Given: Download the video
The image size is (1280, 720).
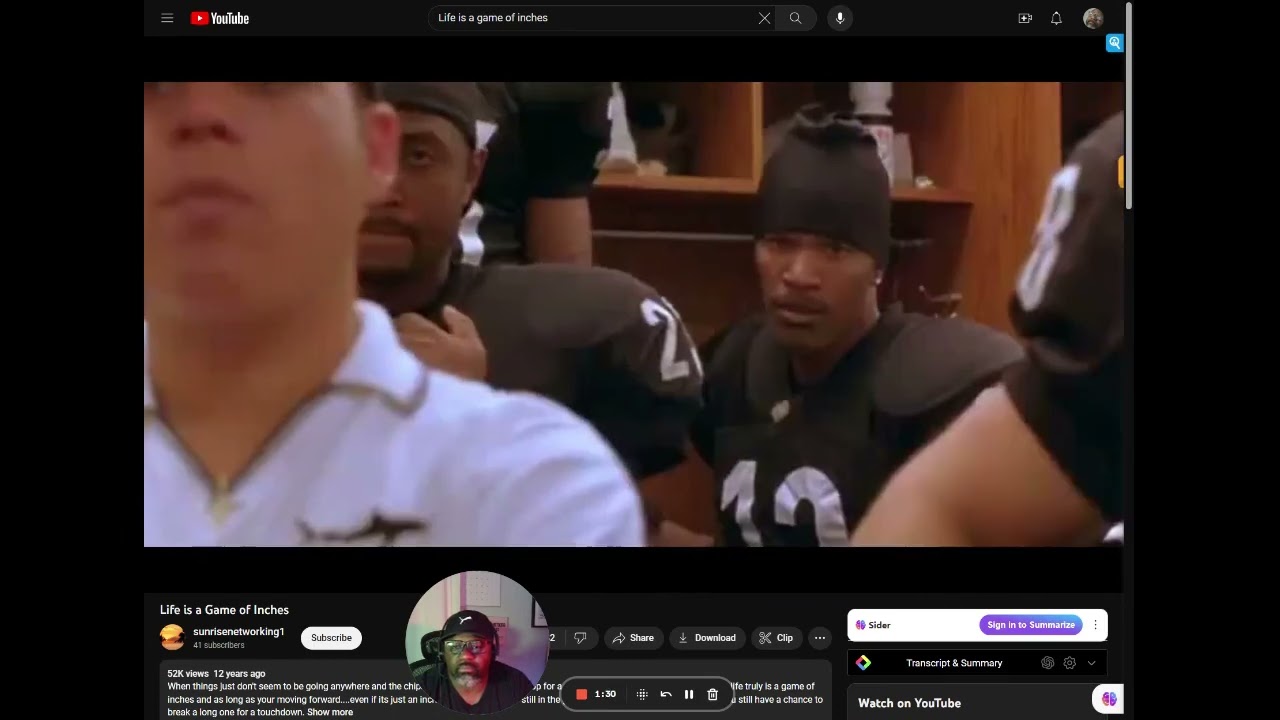Looking at the screenshot, I should click(x=707, y=638).
